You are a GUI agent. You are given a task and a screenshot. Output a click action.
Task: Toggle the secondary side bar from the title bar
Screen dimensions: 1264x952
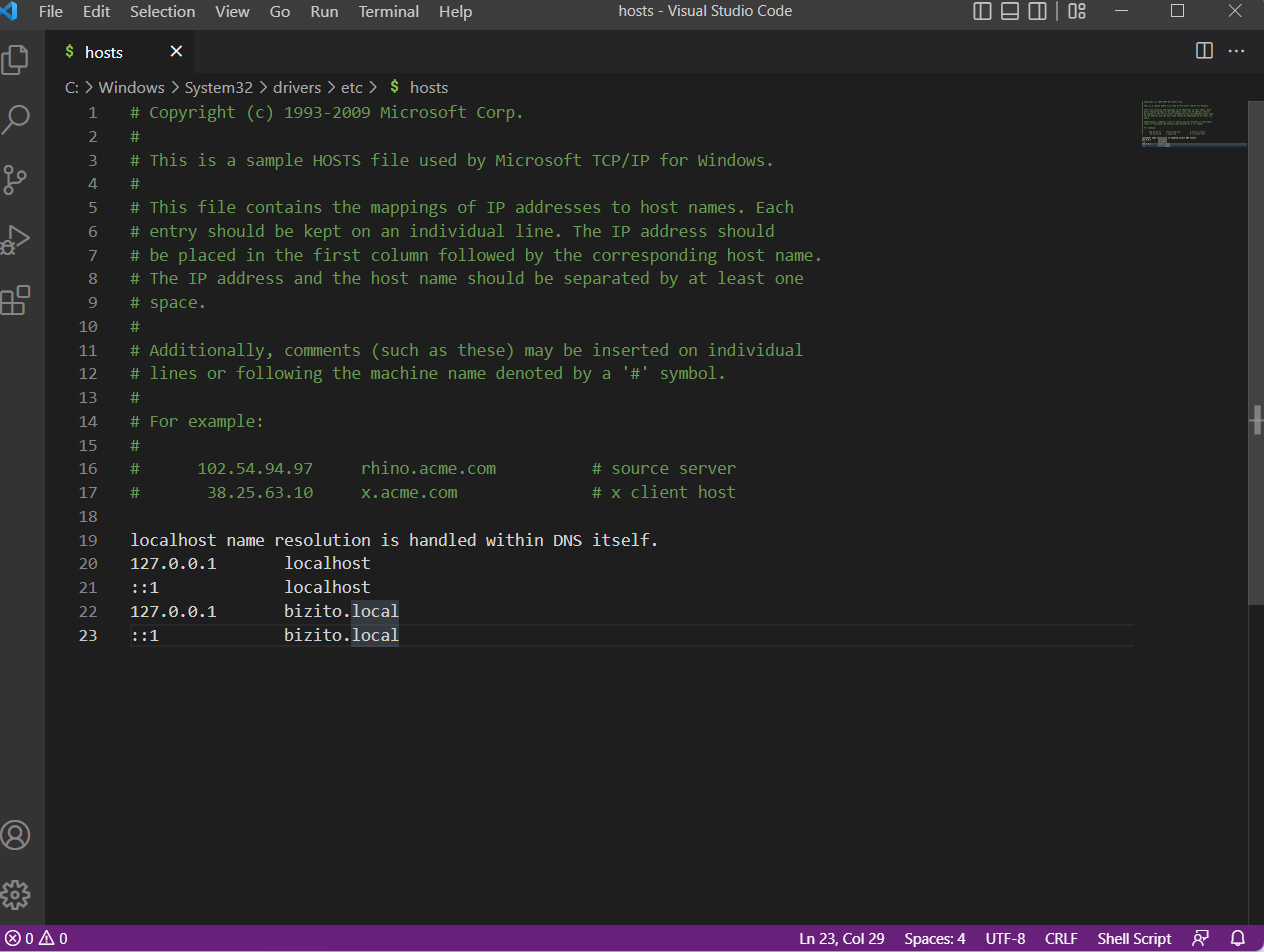(x=1038, y=12)
